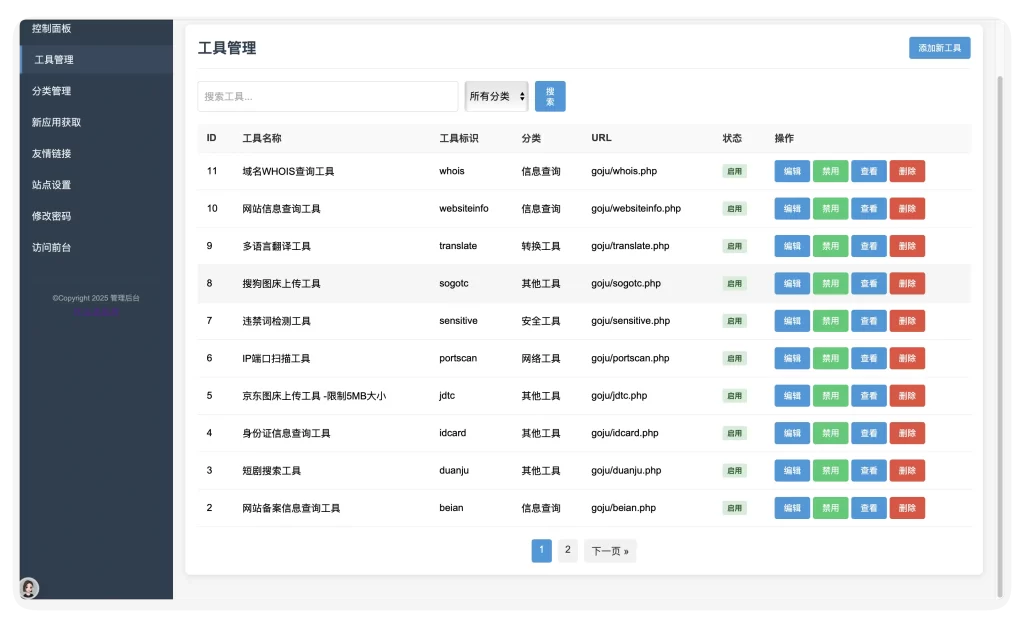Delete the 网站备案信息查询工具 entry
This screenshot has height=619, width=1024.
(x=906, y=508)
